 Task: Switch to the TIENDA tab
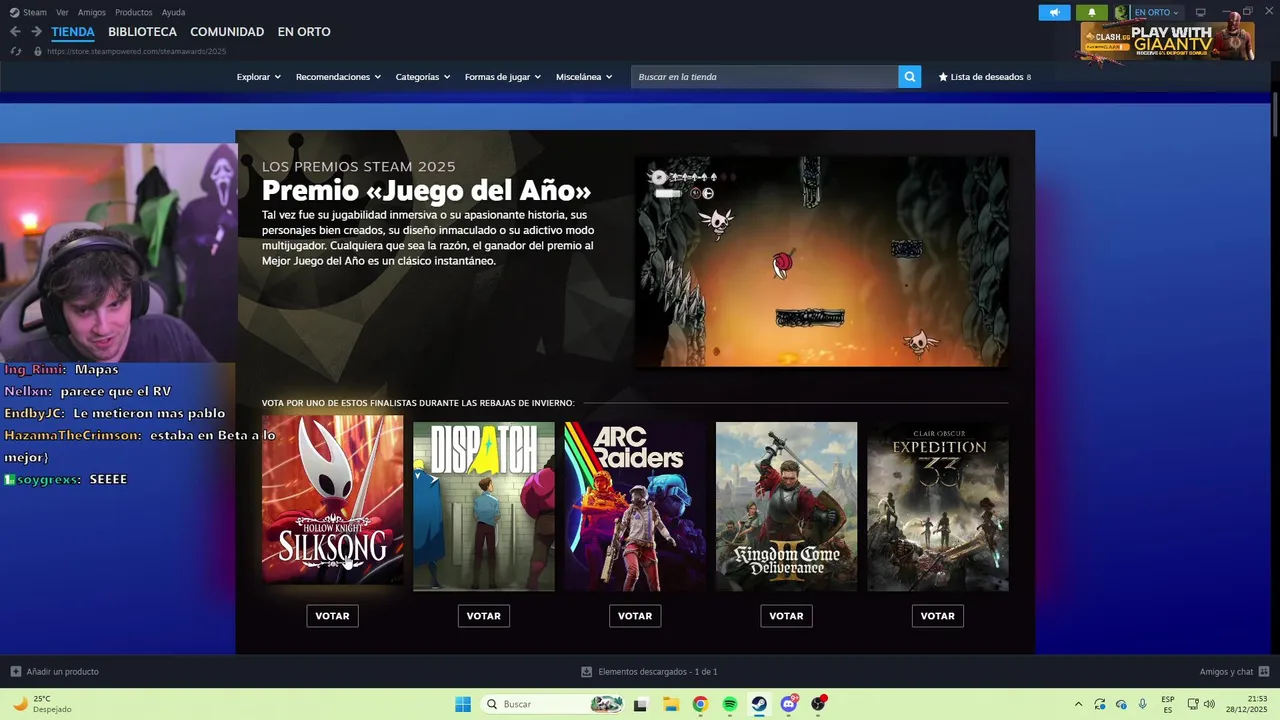point(73,32)
